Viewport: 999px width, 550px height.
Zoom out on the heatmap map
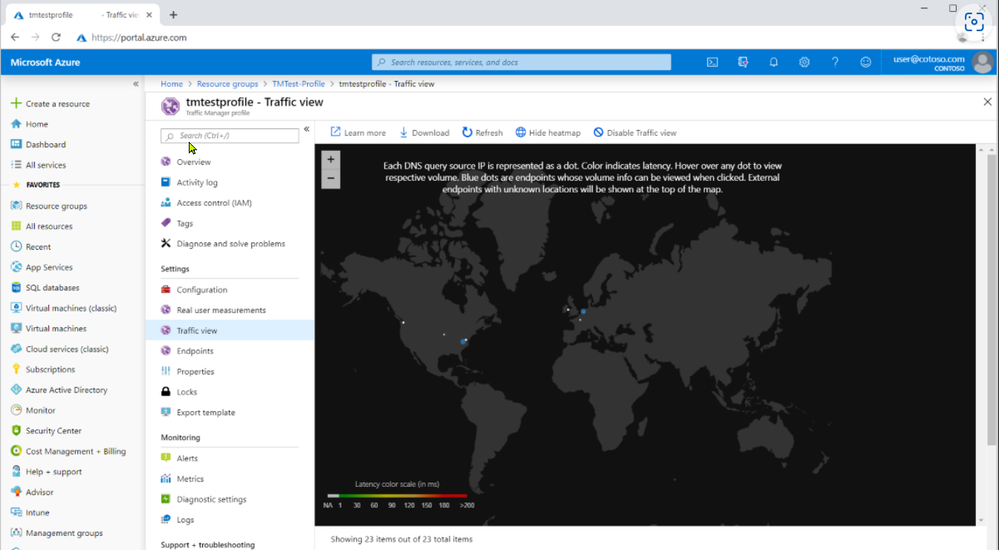[331, 178]
